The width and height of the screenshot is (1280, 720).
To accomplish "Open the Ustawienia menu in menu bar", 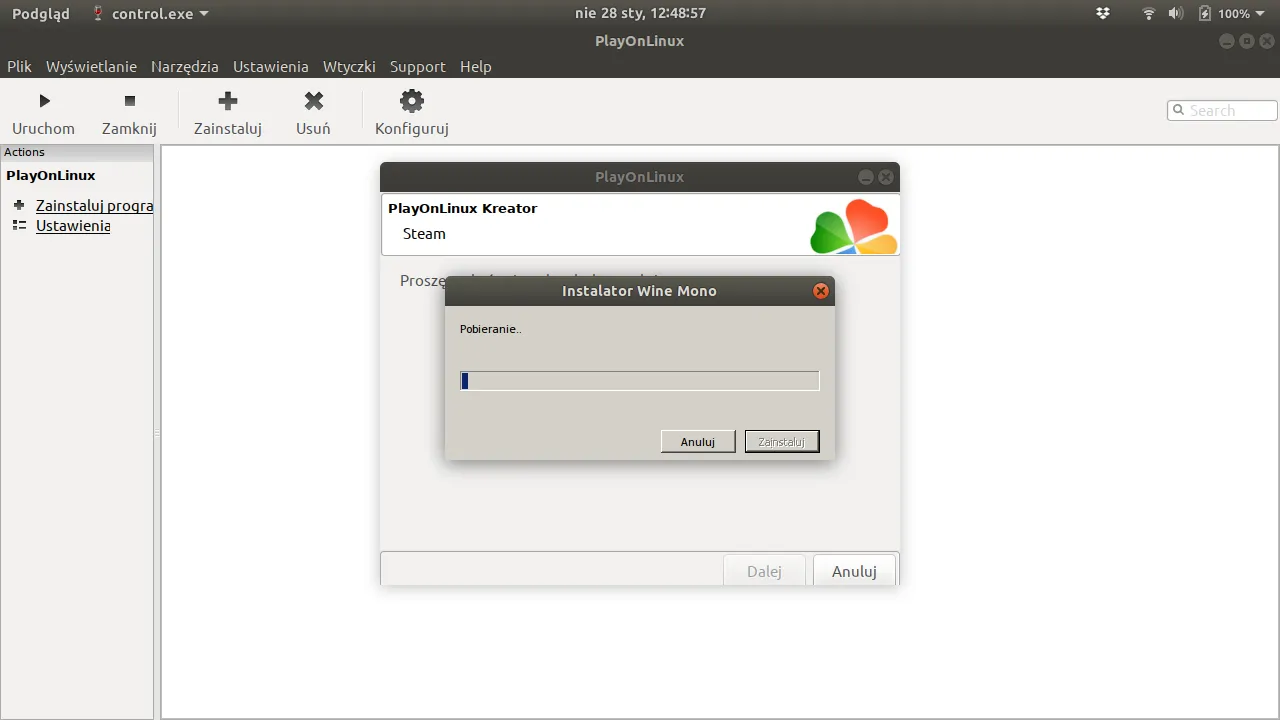I will pyautogui.click(x=271, y=66).
